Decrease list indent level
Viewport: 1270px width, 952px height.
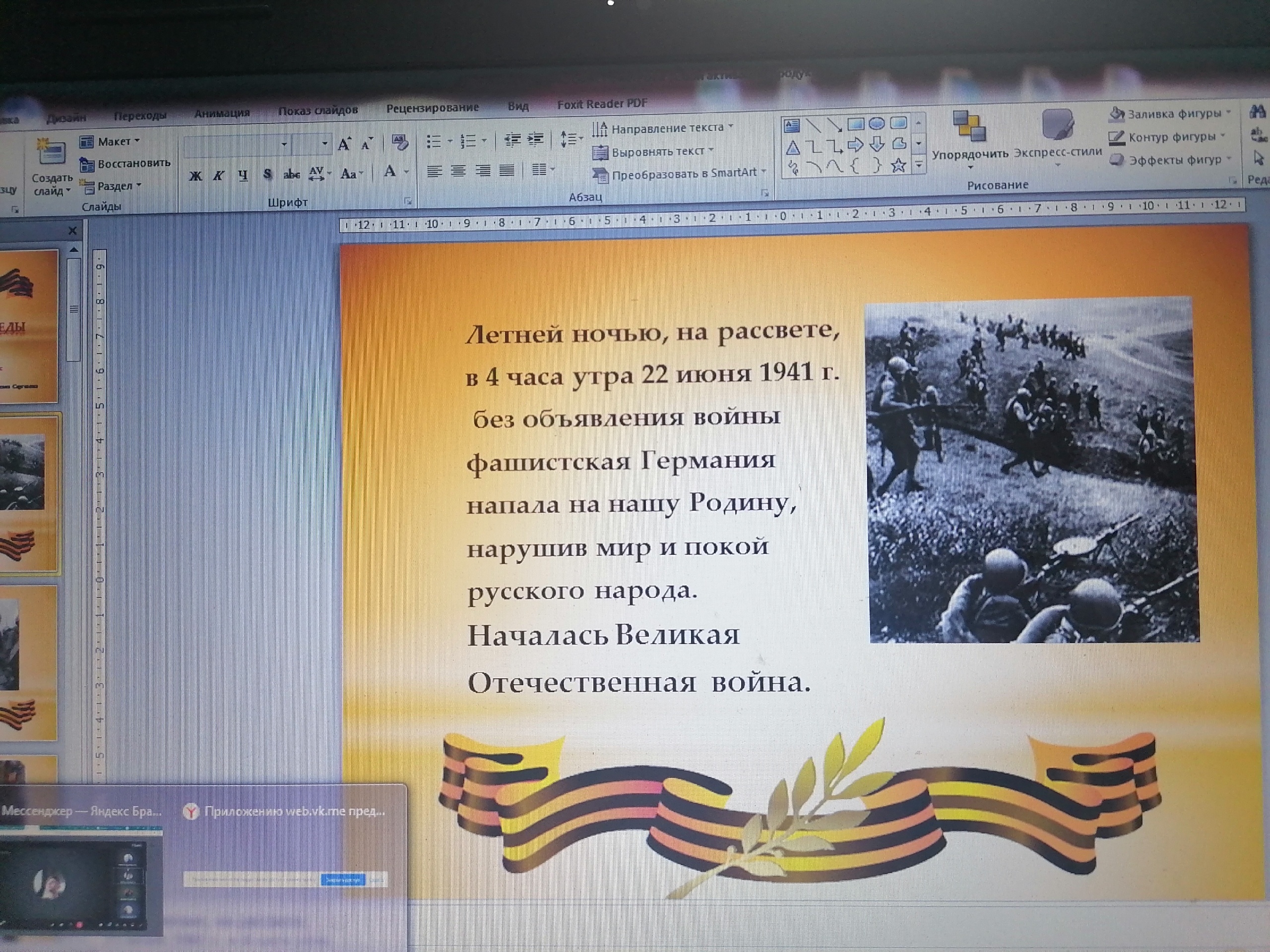click(x=511, y=139)
